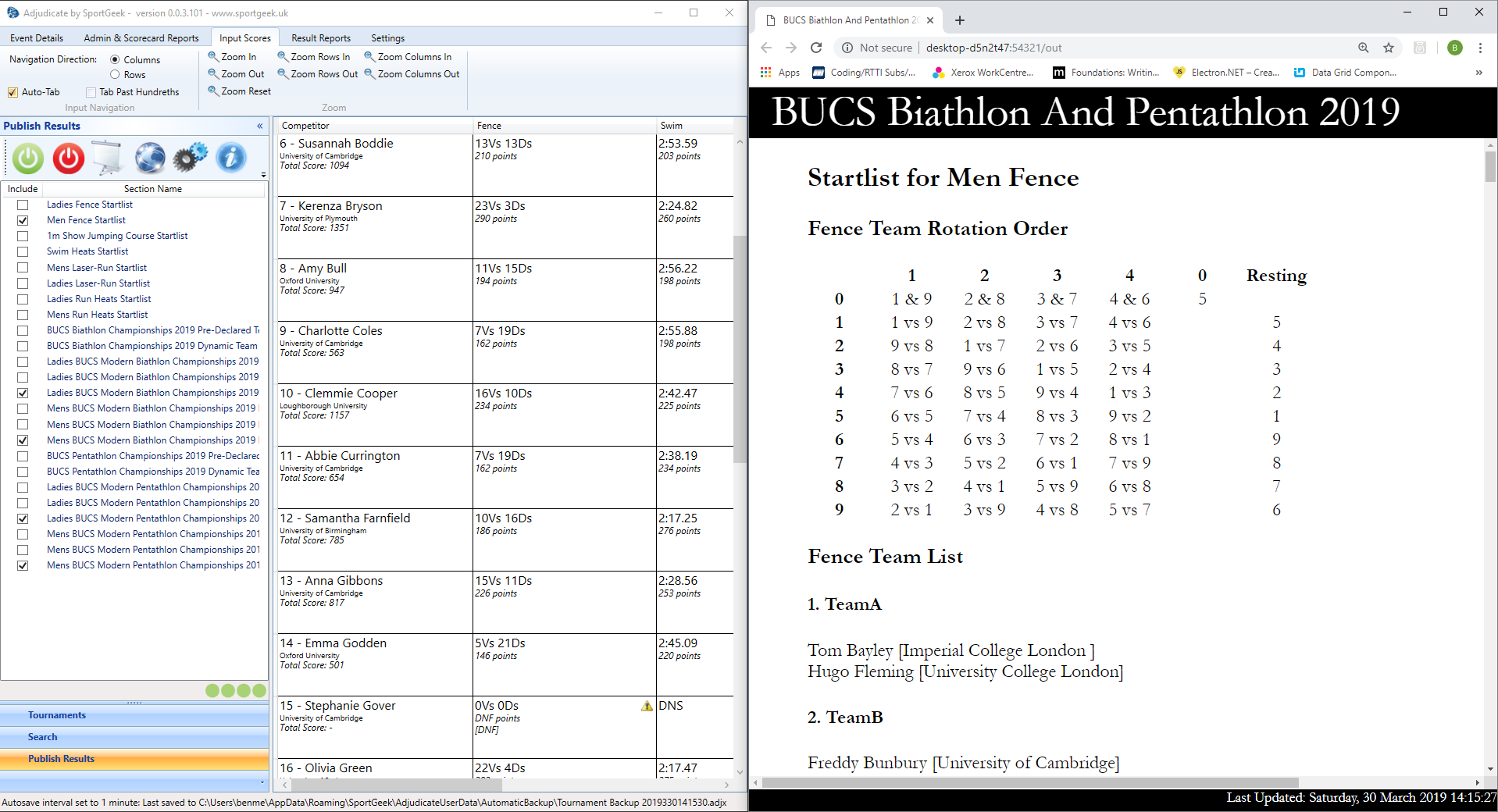The image size is (1498, 812).
Task: Click the blue information icon
Action: point(231,158)
